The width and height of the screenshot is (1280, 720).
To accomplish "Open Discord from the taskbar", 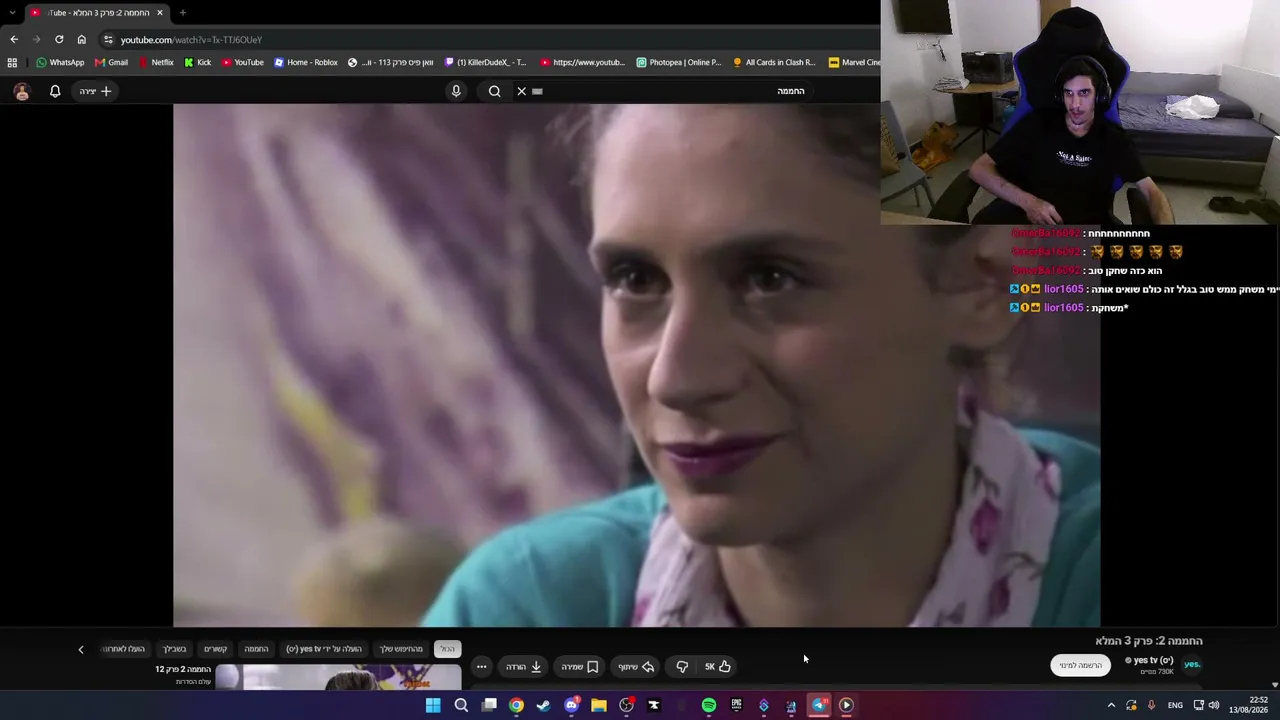I will point(571,705).
